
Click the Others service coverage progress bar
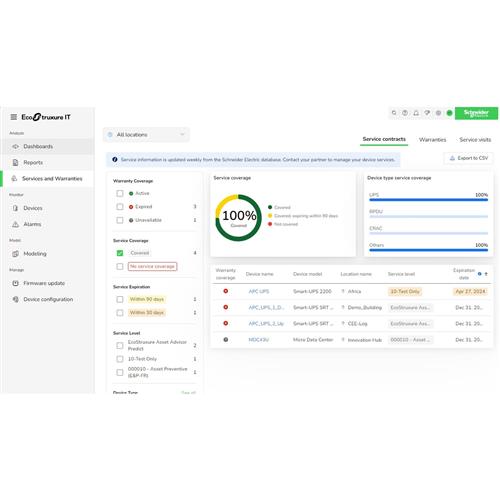pos(429,250)
